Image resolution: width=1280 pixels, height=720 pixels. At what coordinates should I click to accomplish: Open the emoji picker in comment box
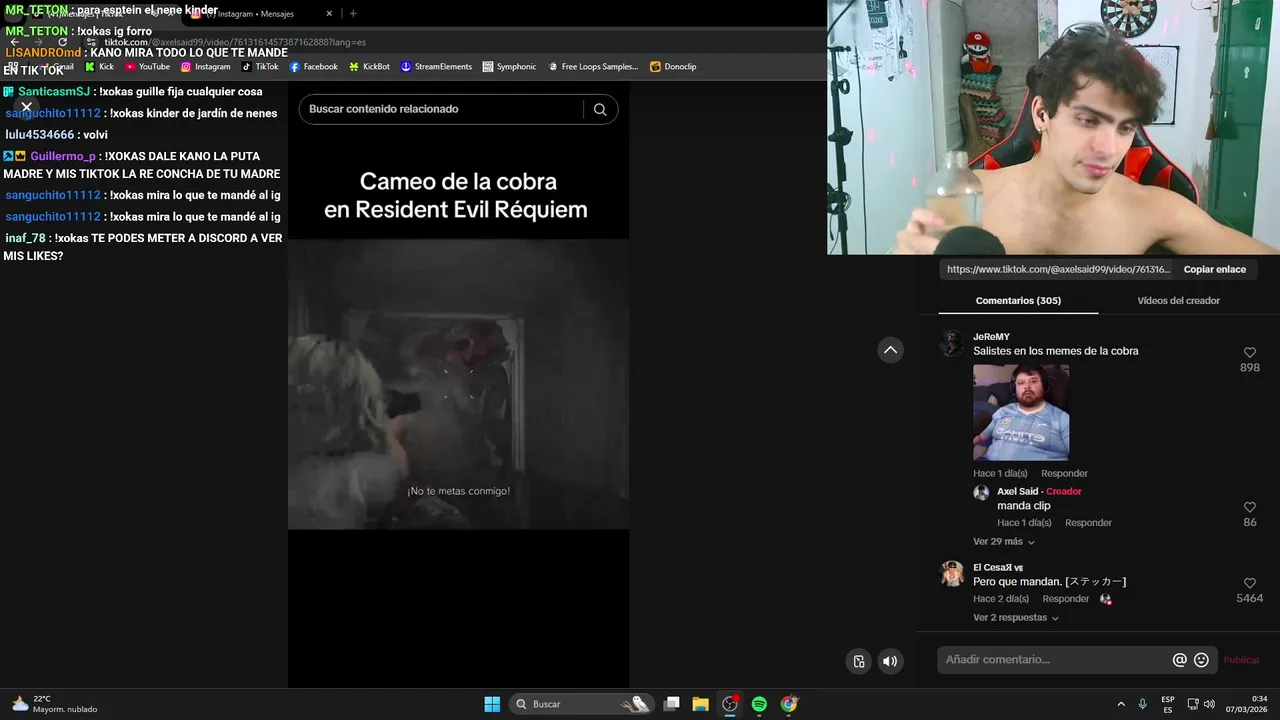pyautogui.click(x=1201, y=660)
